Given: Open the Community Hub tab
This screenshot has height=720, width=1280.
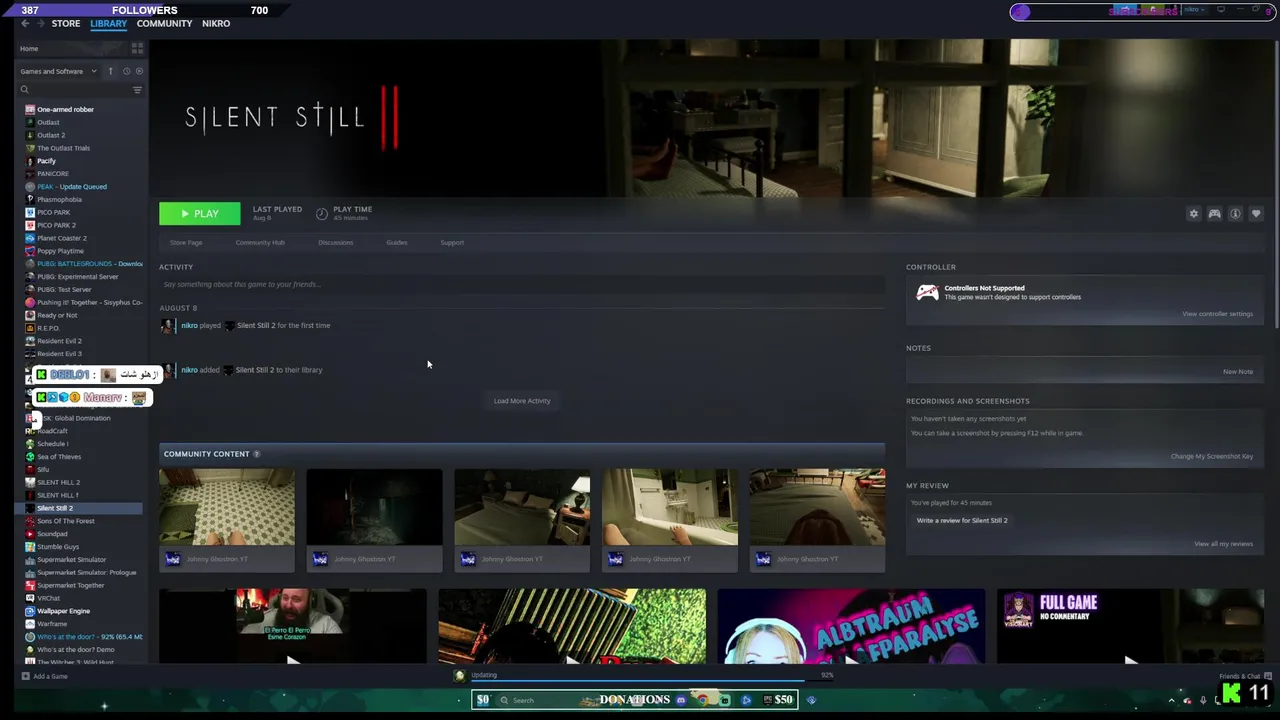Looking at the screenshot, I should tap(260, 242).
